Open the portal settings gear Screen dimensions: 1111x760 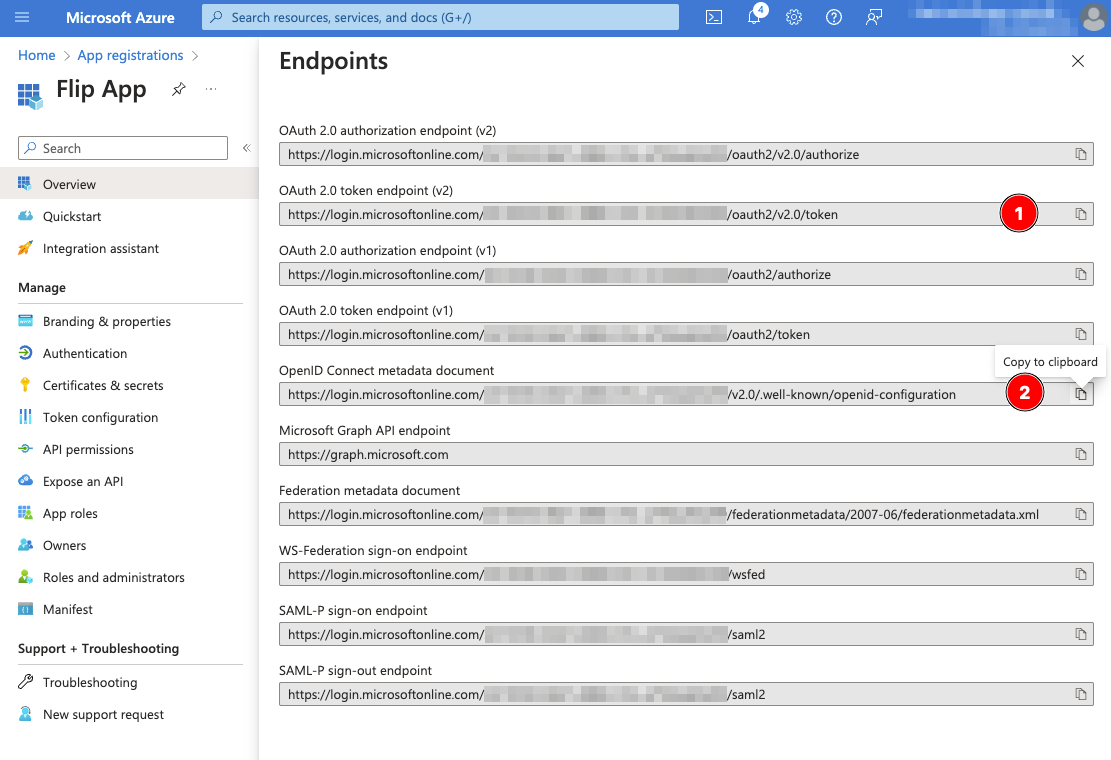[x=794, y=17]
